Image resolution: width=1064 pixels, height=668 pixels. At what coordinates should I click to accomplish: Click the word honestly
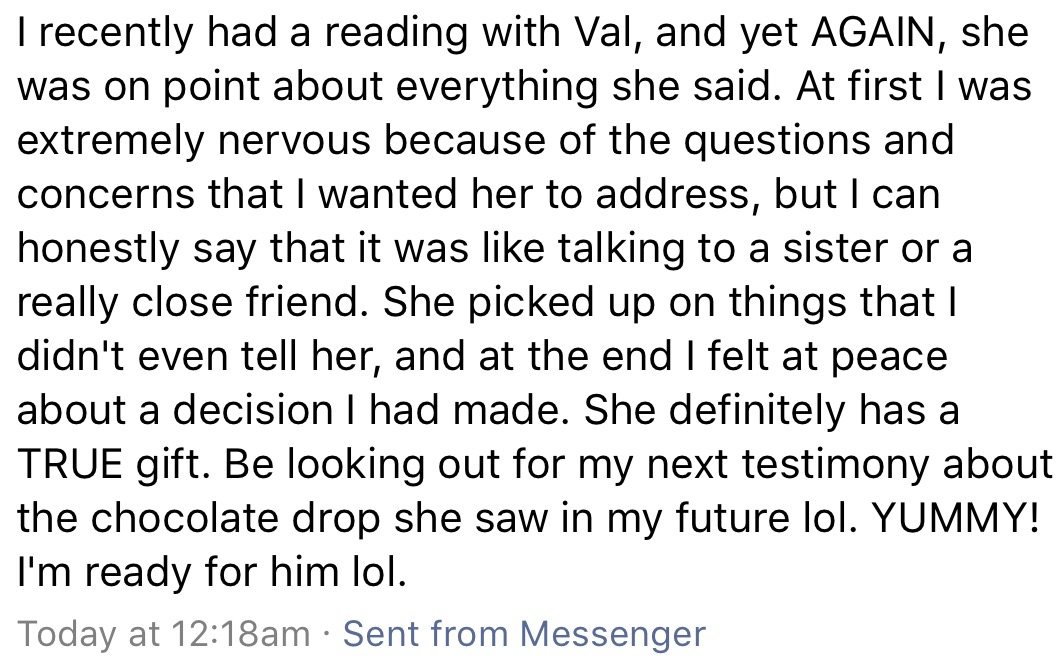(98, 250)
